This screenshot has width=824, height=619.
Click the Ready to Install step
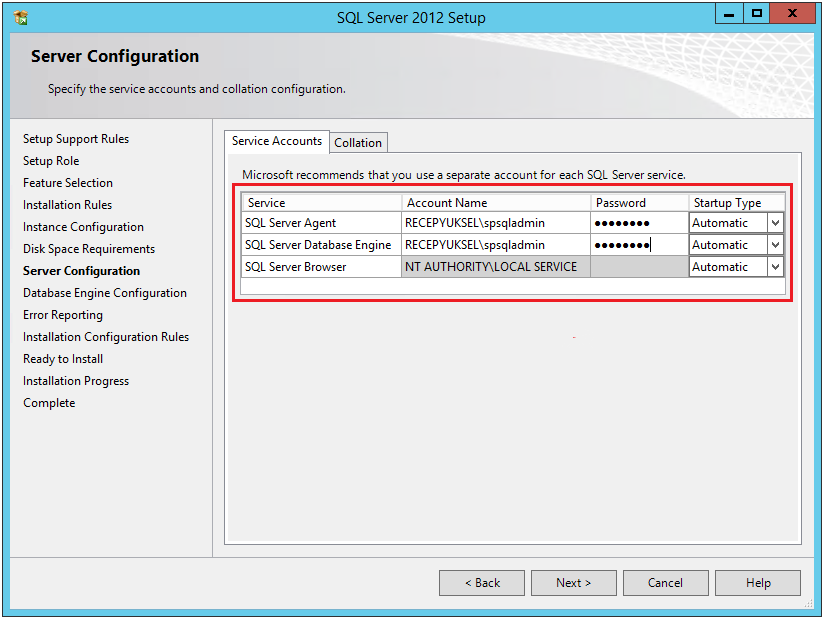coord(63,359)
